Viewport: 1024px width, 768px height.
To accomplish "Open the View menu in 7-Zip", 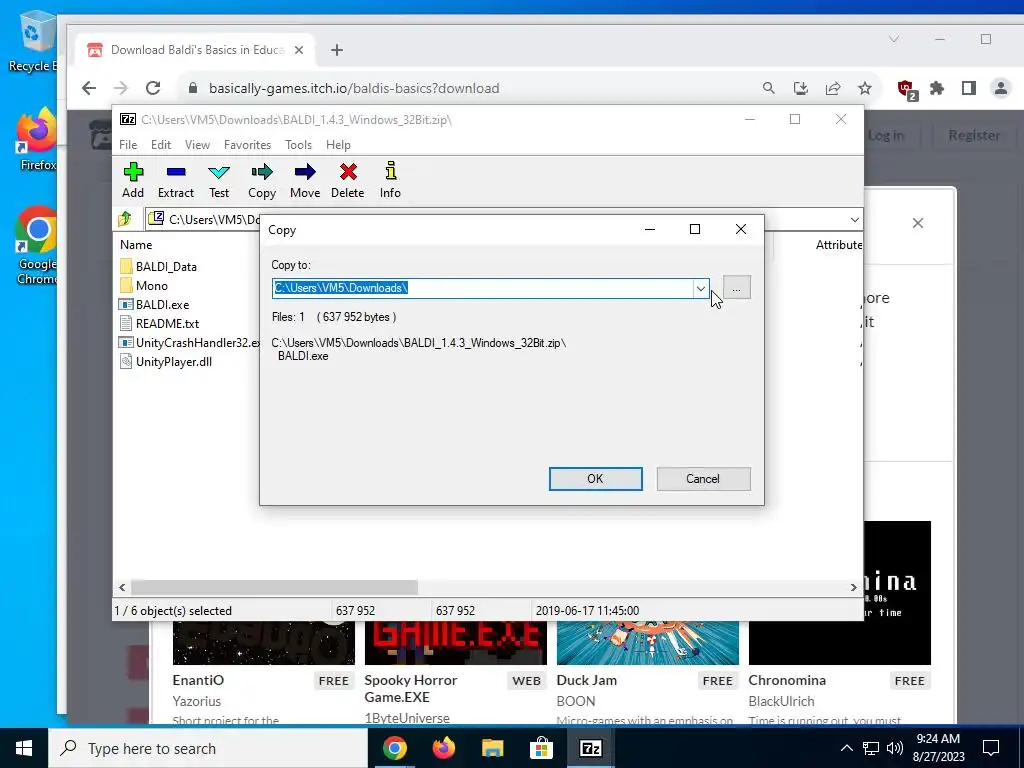I will pos(197,144).
